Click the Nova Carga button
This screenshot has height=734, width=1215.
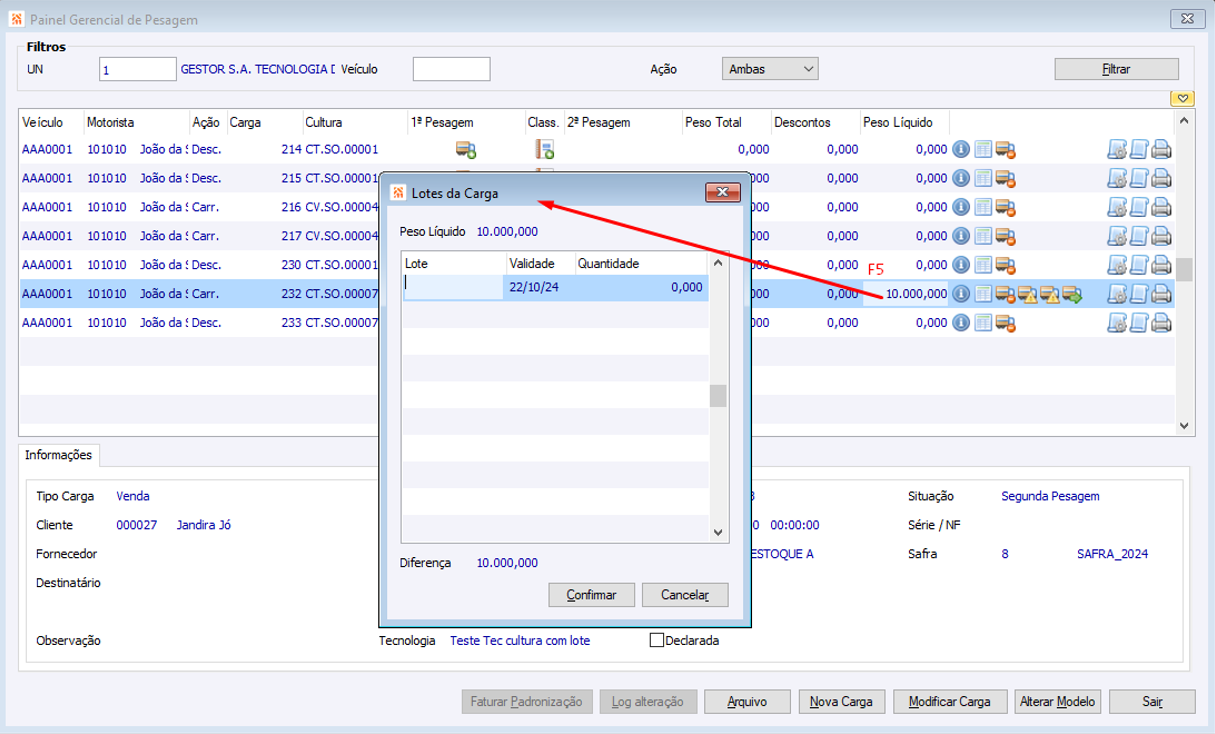click(842, 702)
